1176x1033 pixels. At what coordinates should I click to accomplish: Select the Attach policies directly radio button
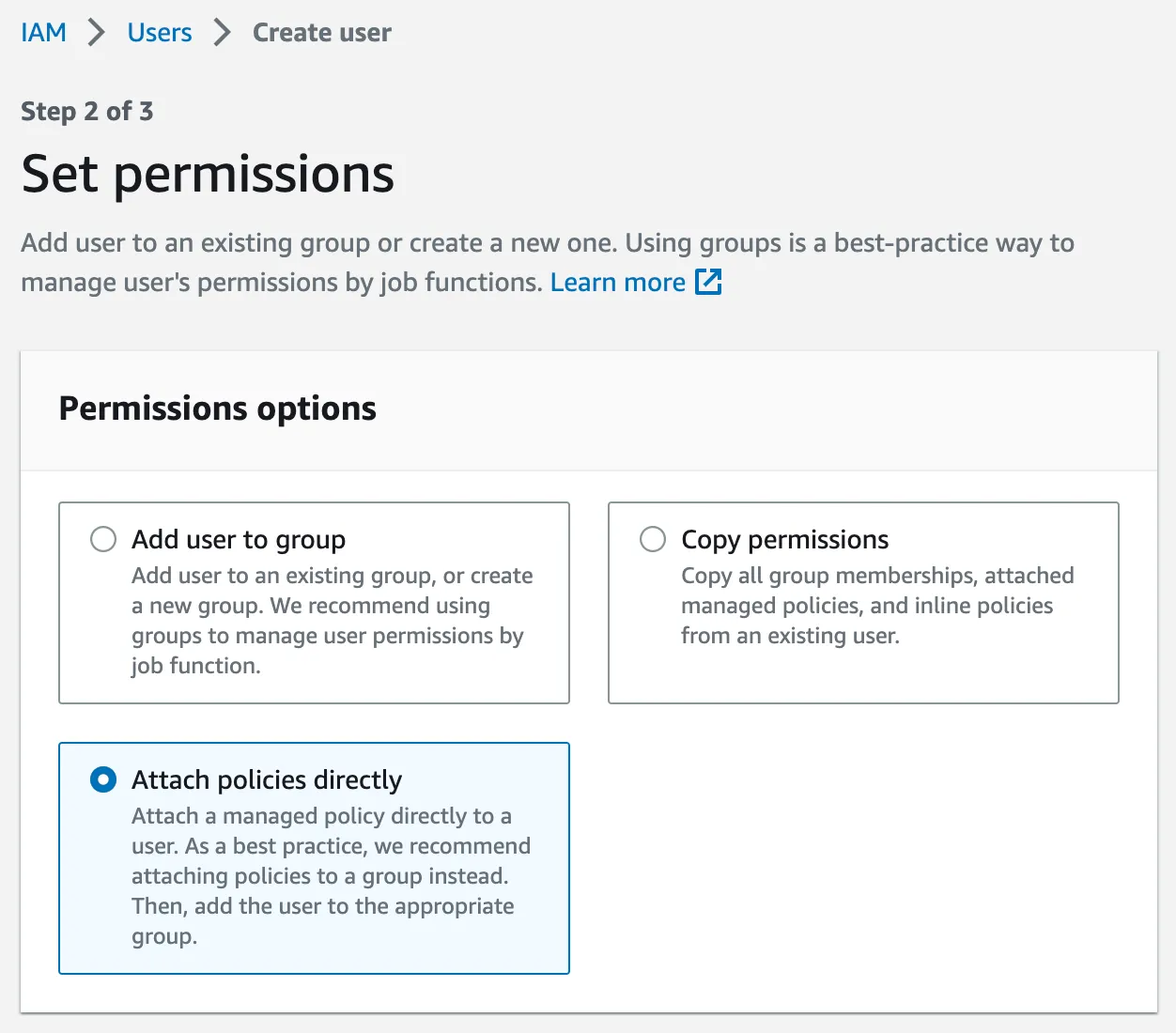(x=103, y=779)
